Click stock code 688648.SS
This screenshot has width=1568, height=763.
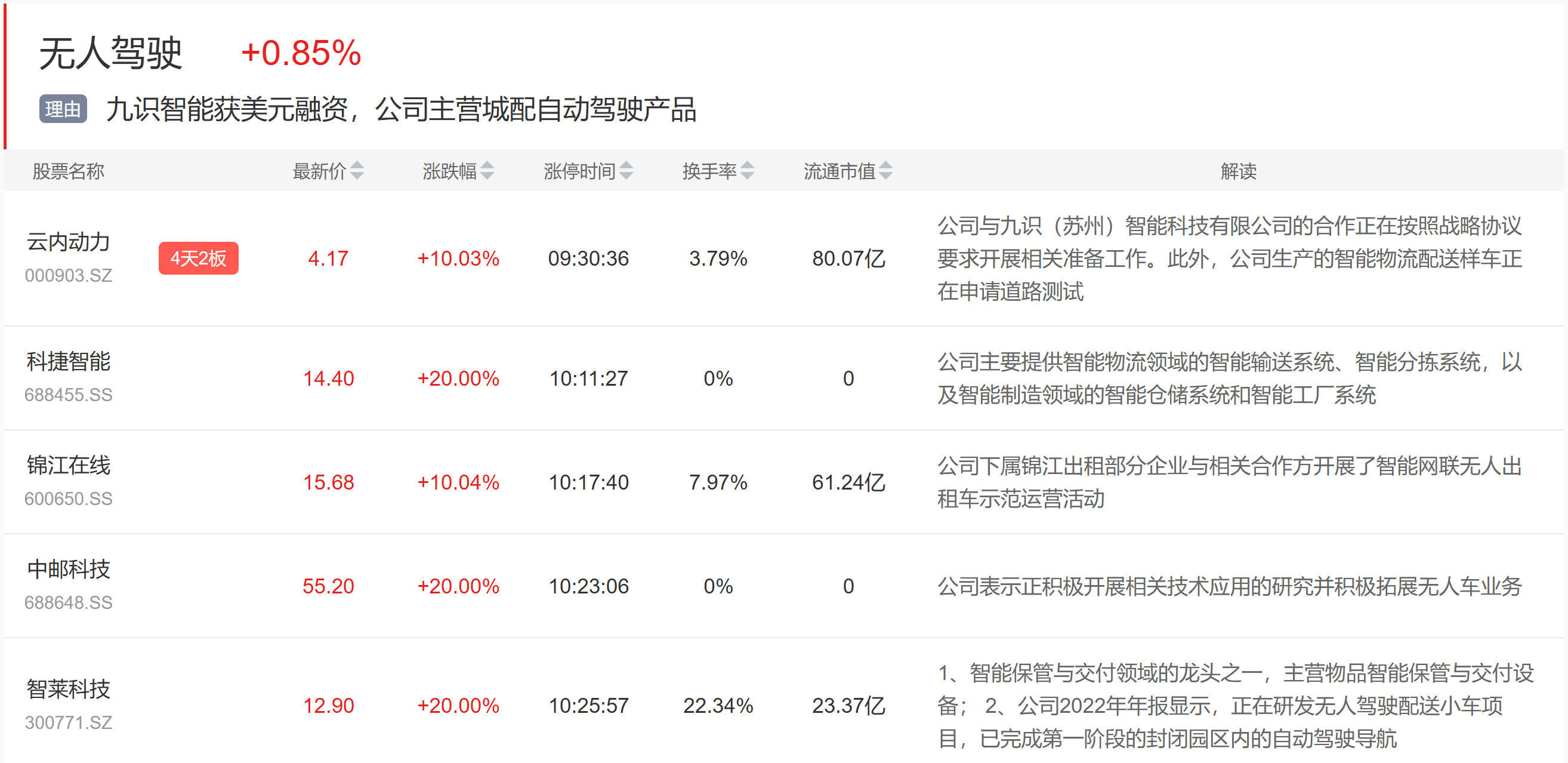[68, 602]
